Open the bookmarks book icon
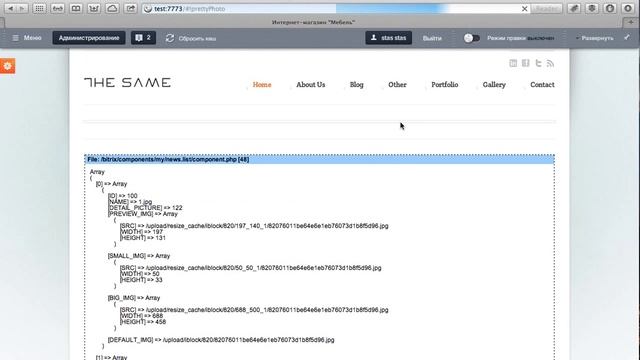Image resolution: width=640 pixels, height=360 pixels. (x=76, y=9)
